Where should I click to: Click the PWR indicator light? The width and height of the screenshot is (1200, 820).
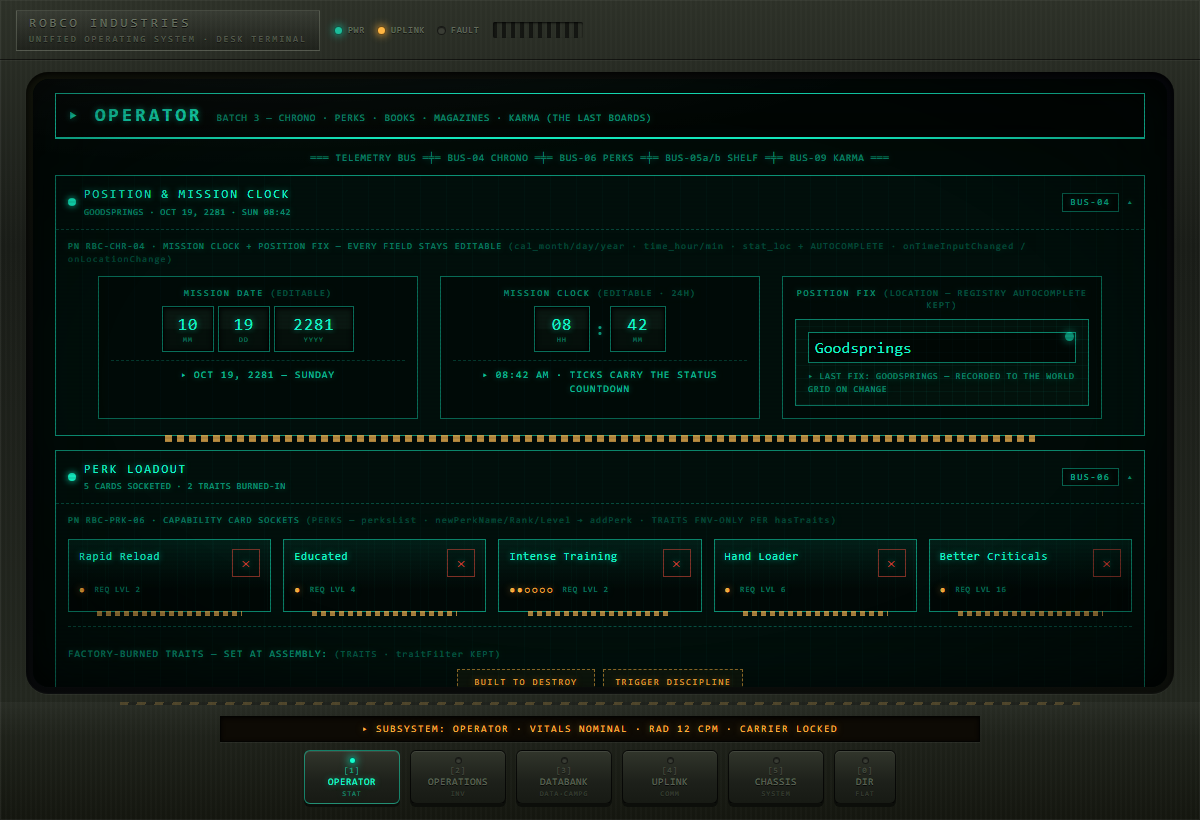tap(338, 30)
